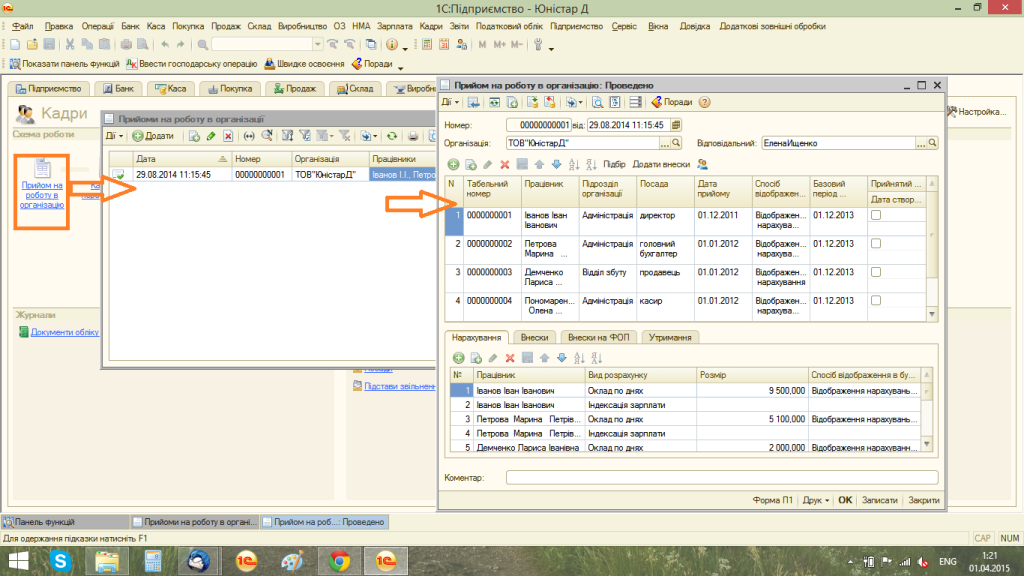The width and height of the screenshot is (1024, 576).
Task: Open the Дії dropdown in document window
Action: pyautogui.click(x=450, y=102)
